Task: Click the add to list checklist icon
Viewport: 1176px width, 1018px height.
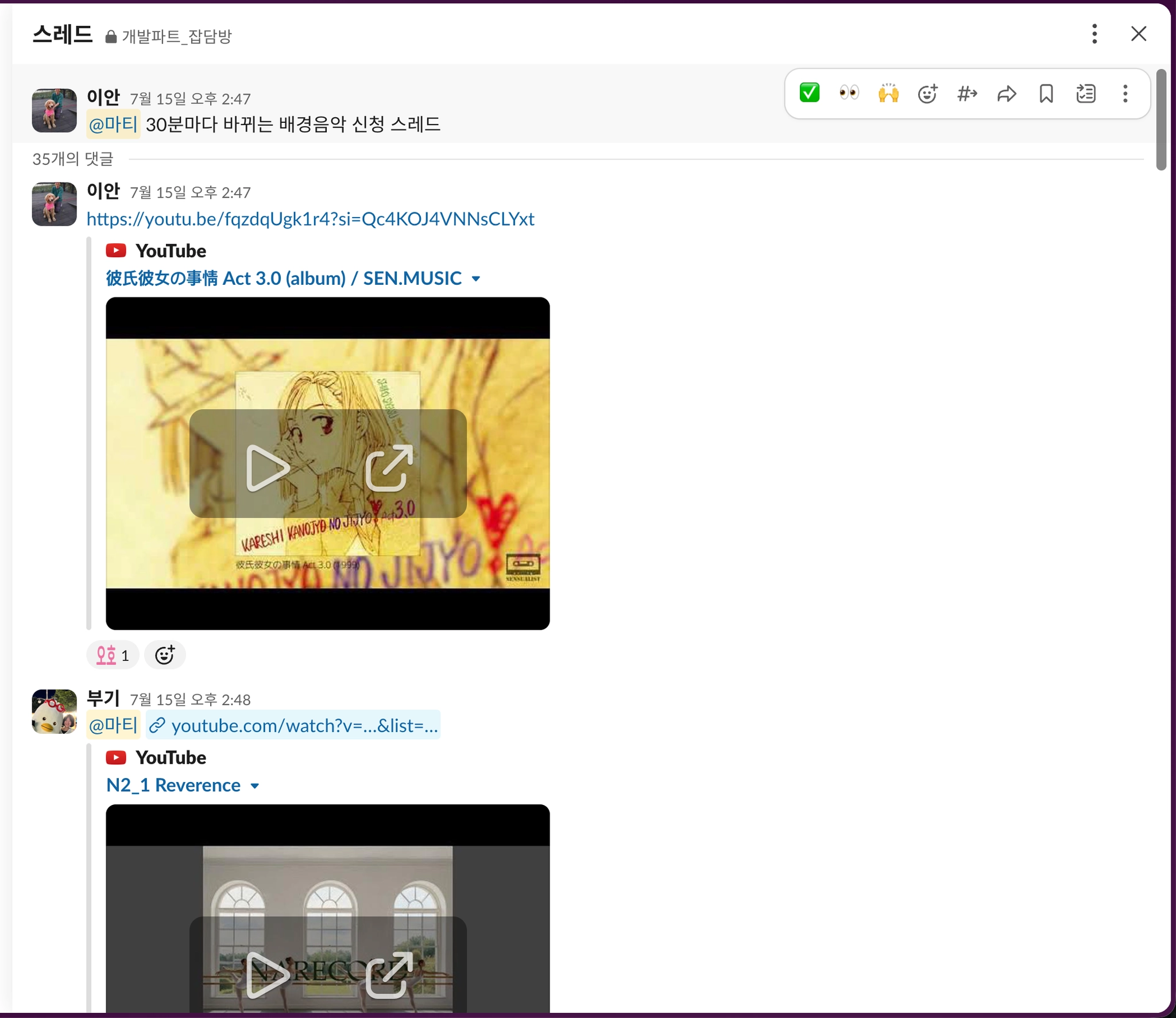Action: (1086, 93)
